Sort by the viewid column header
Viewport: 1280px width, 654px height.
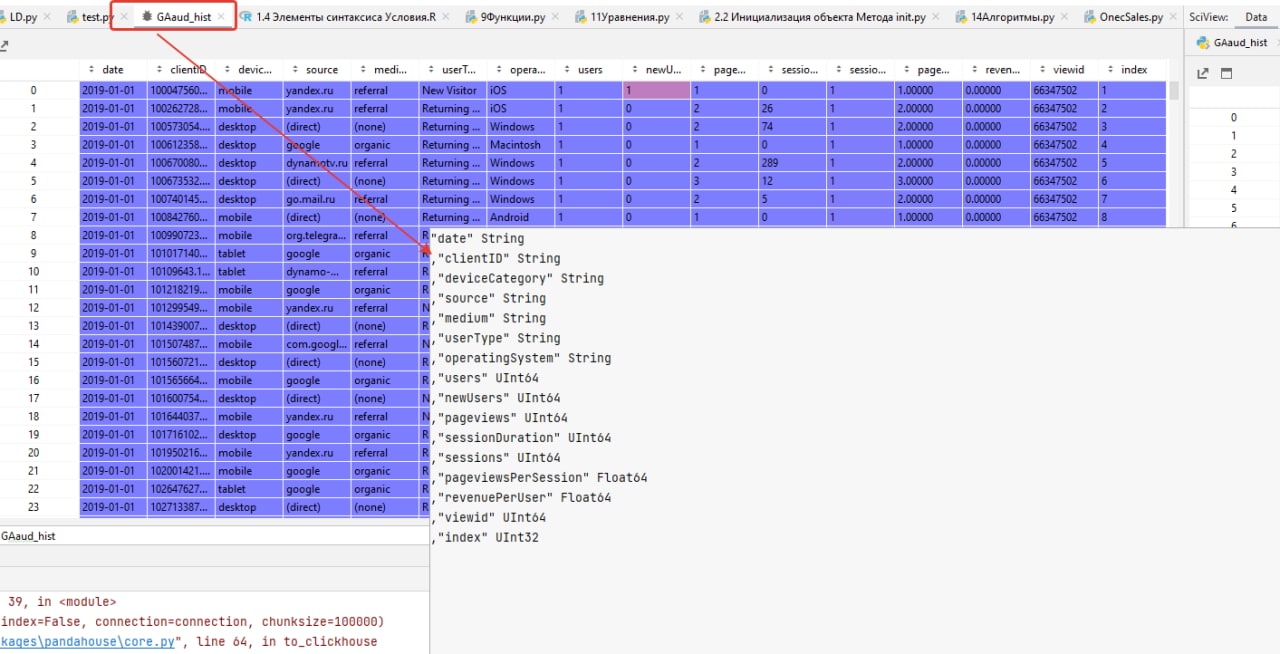pyautogui.click(x=1065, y=70)
